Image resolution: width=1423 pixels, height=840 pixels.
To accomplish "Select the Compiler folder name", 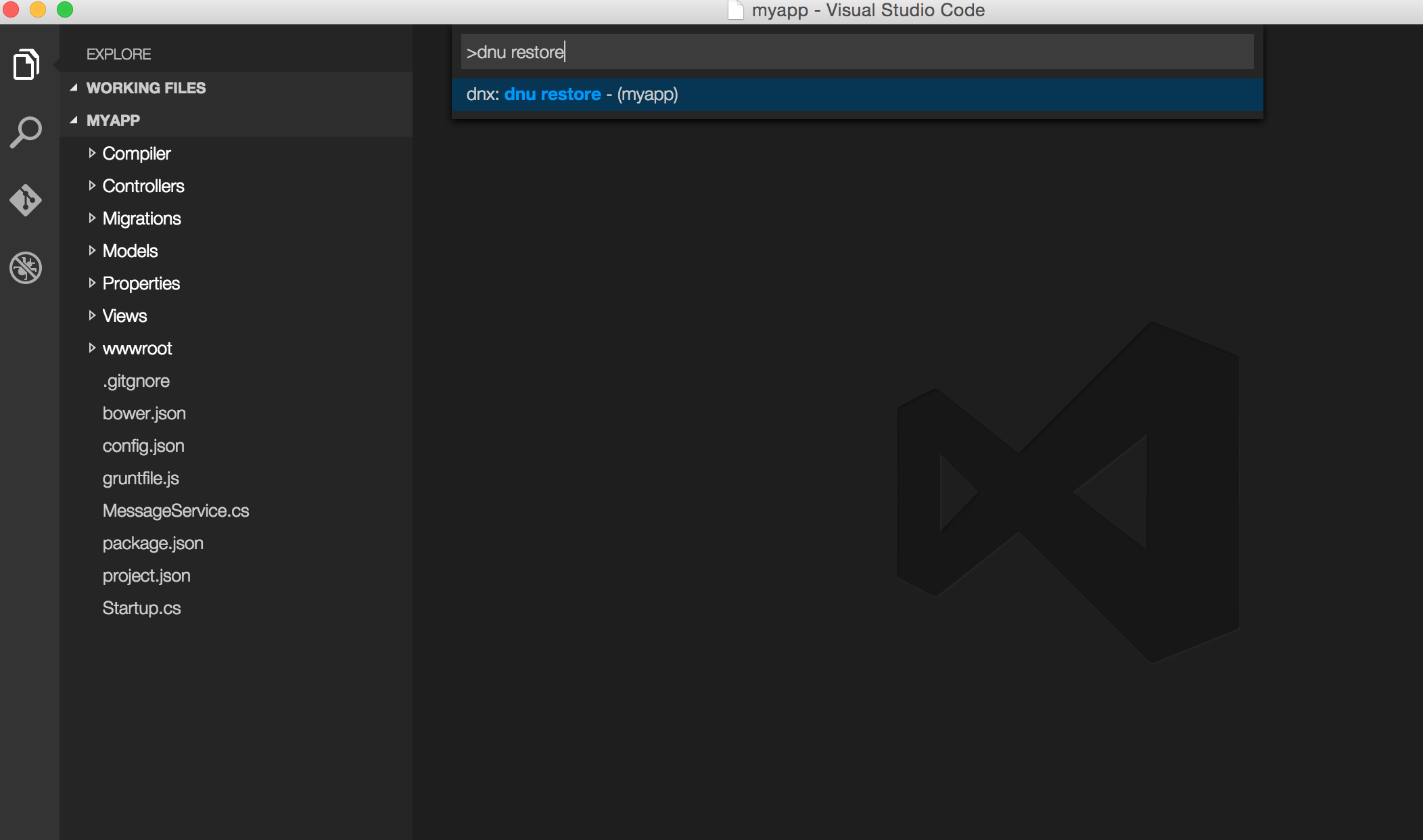I will 137,154.
